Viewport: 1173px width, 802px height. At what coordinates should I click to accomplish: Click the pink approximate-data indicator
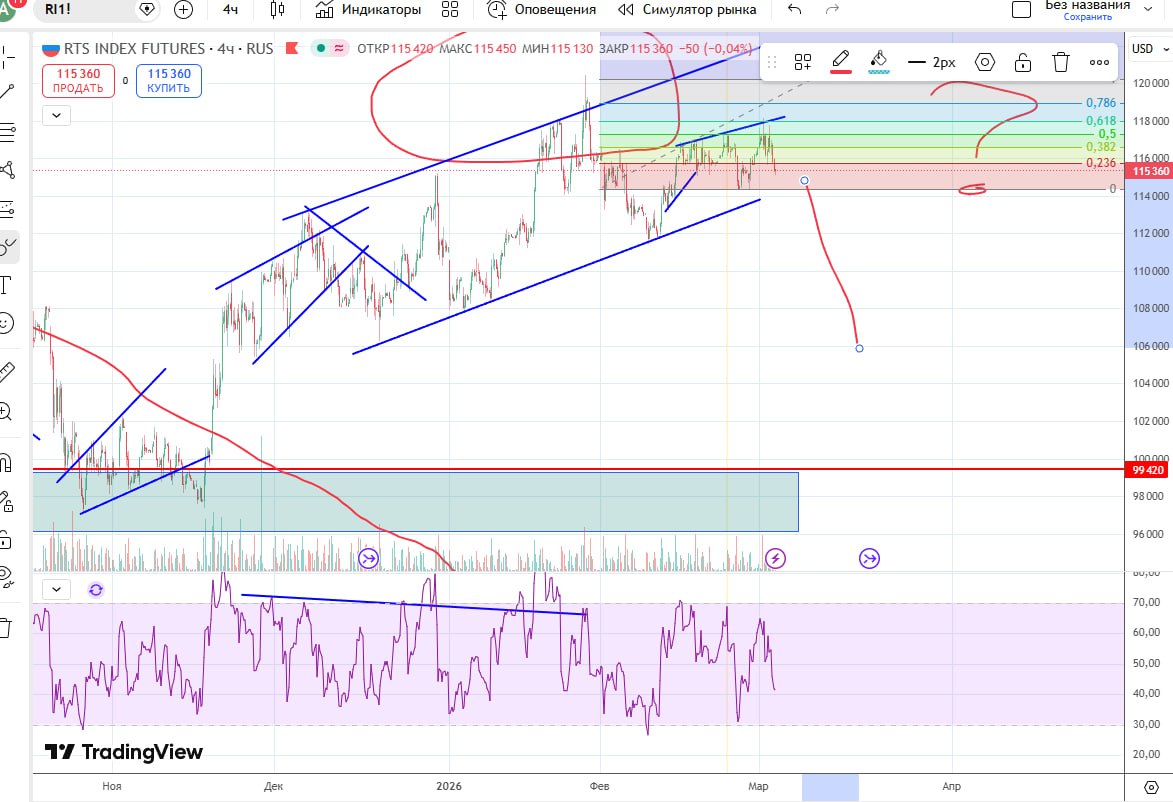(x=339, y=49)
